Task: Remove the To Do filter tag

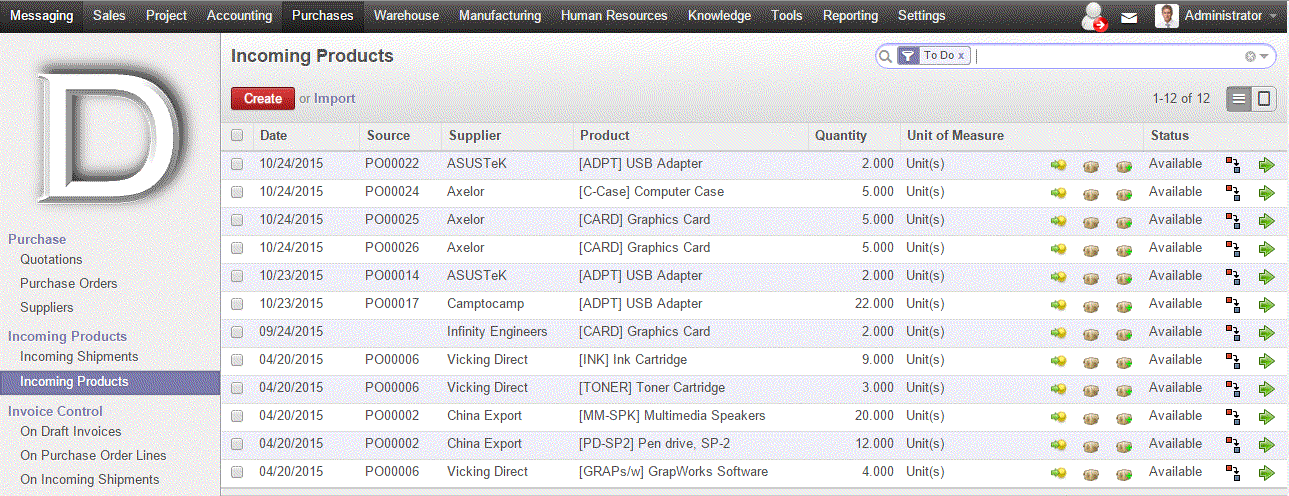Action: [961, 56]
